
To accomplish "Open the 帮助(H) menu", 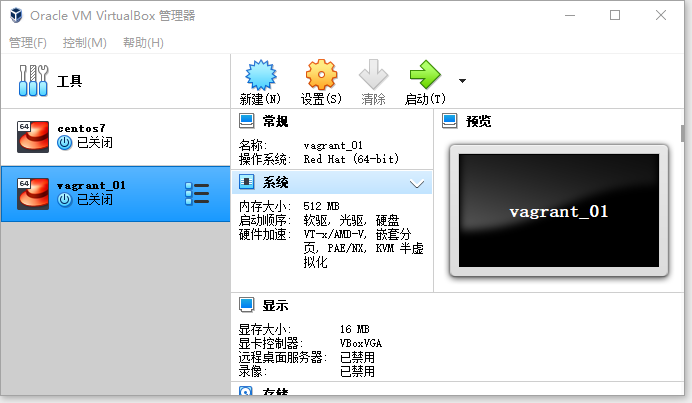I will (x=143, y=43).
